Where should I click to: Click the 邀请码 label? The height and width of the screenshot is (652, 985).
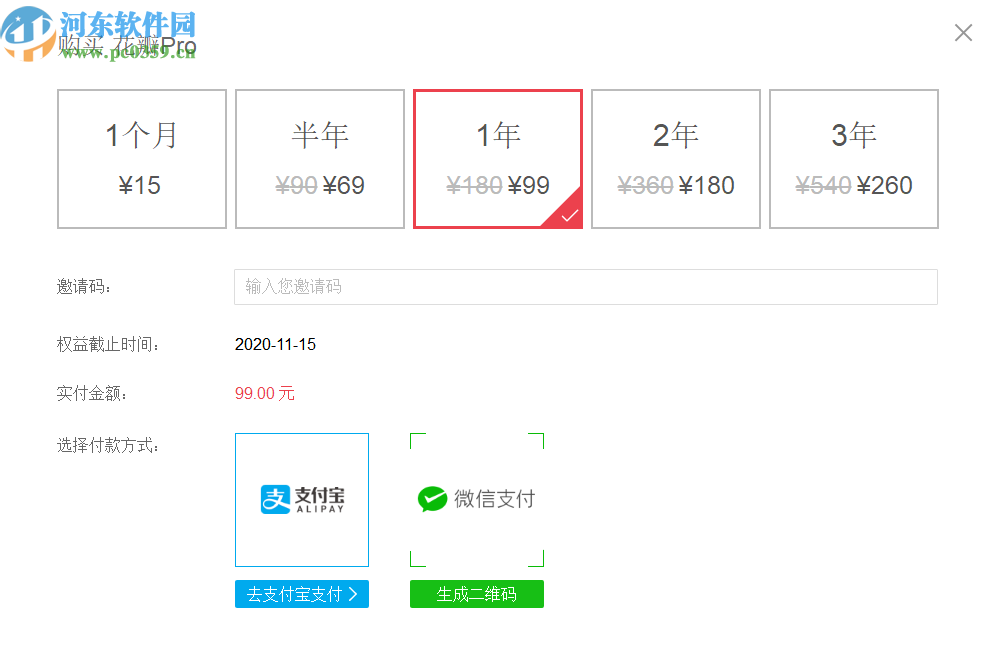coord(85,287)
